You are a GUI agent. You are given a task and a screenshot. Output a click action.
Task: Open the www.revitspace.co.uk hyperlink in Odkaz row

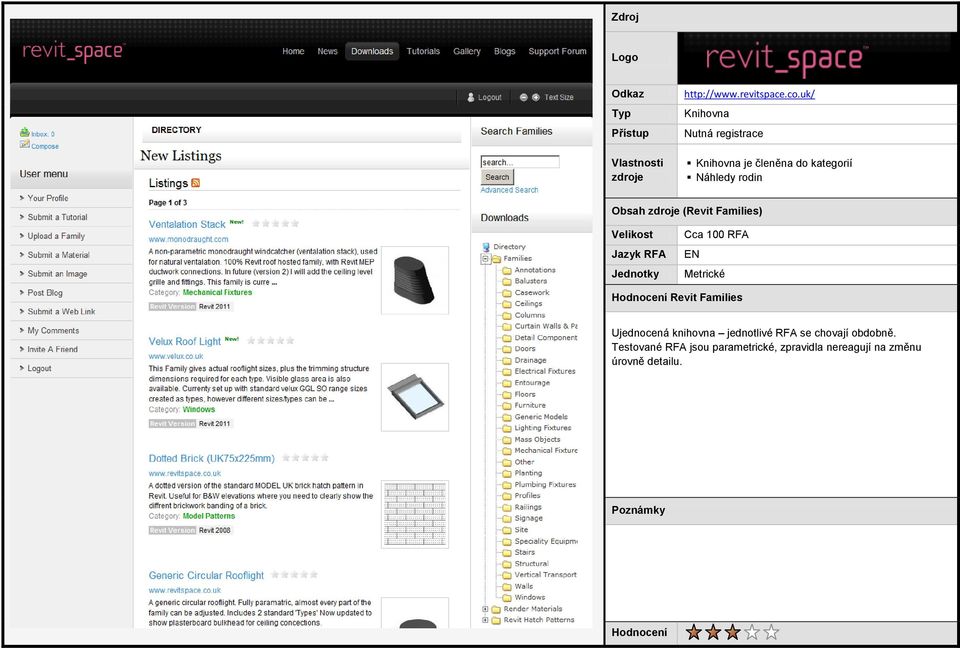pos(749,94)
